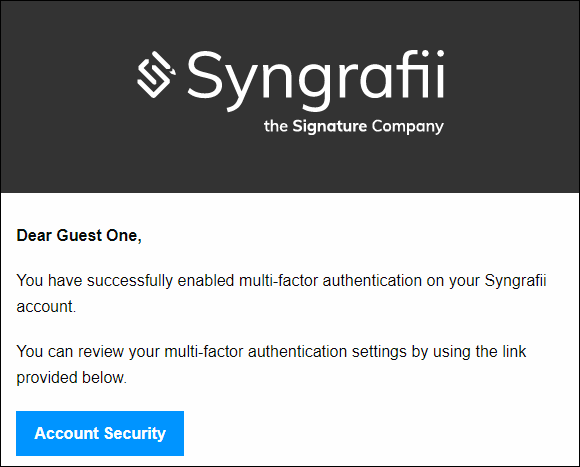The width and height of the screenshot is (580, 467).
Task: Click the large Syngrafii wordmark in the header
Action: 316,81
